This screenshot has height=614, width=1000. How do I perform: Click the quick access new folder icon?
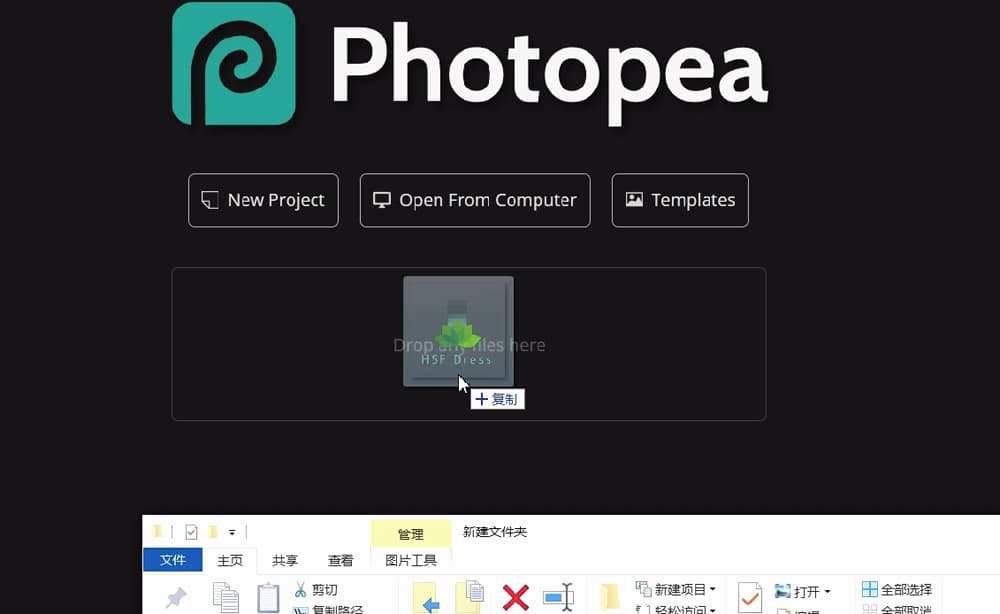click(x=213, y=532)
